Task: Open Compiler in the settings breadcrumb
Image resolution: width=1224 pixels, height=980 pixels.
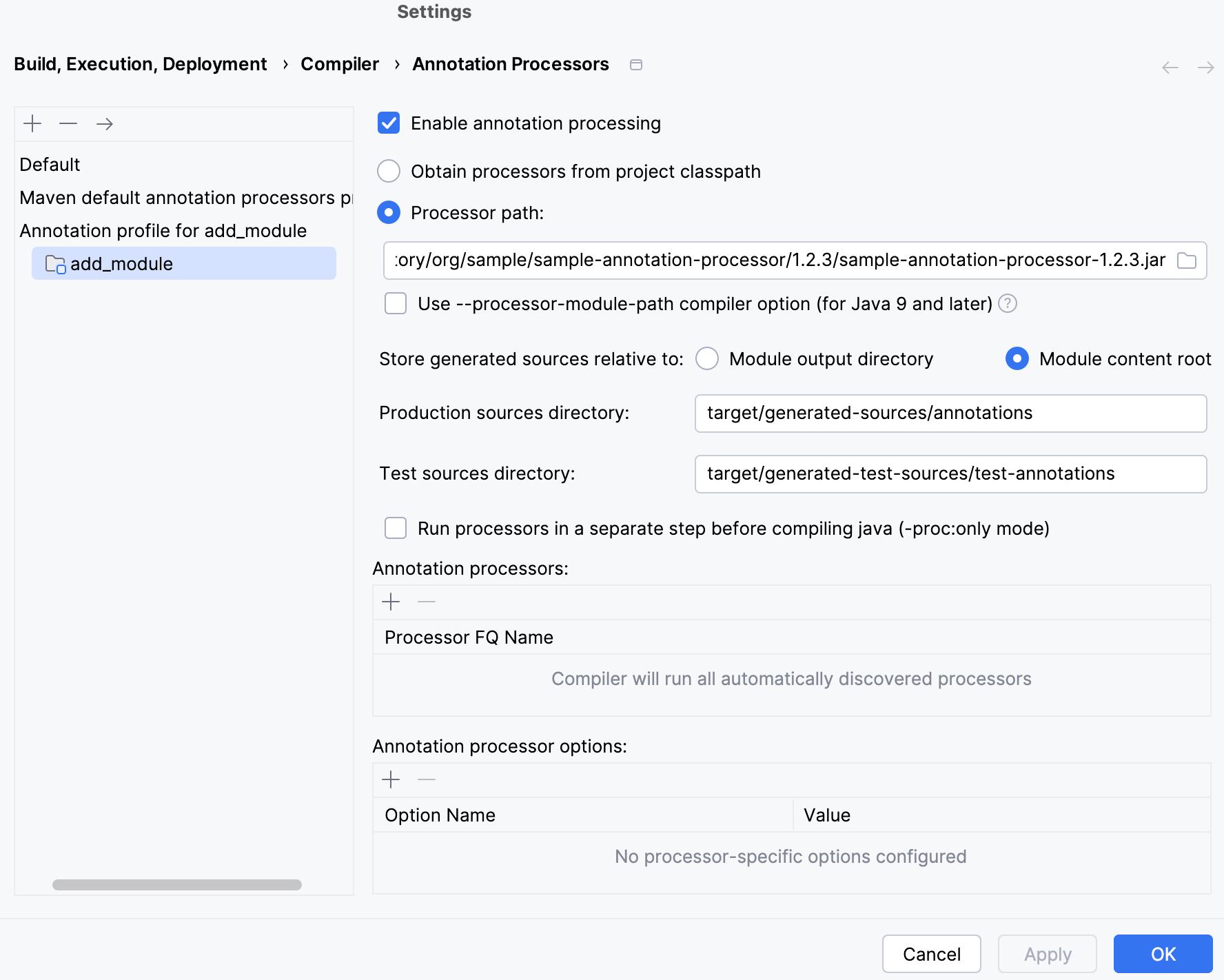Action: (340, 63)
